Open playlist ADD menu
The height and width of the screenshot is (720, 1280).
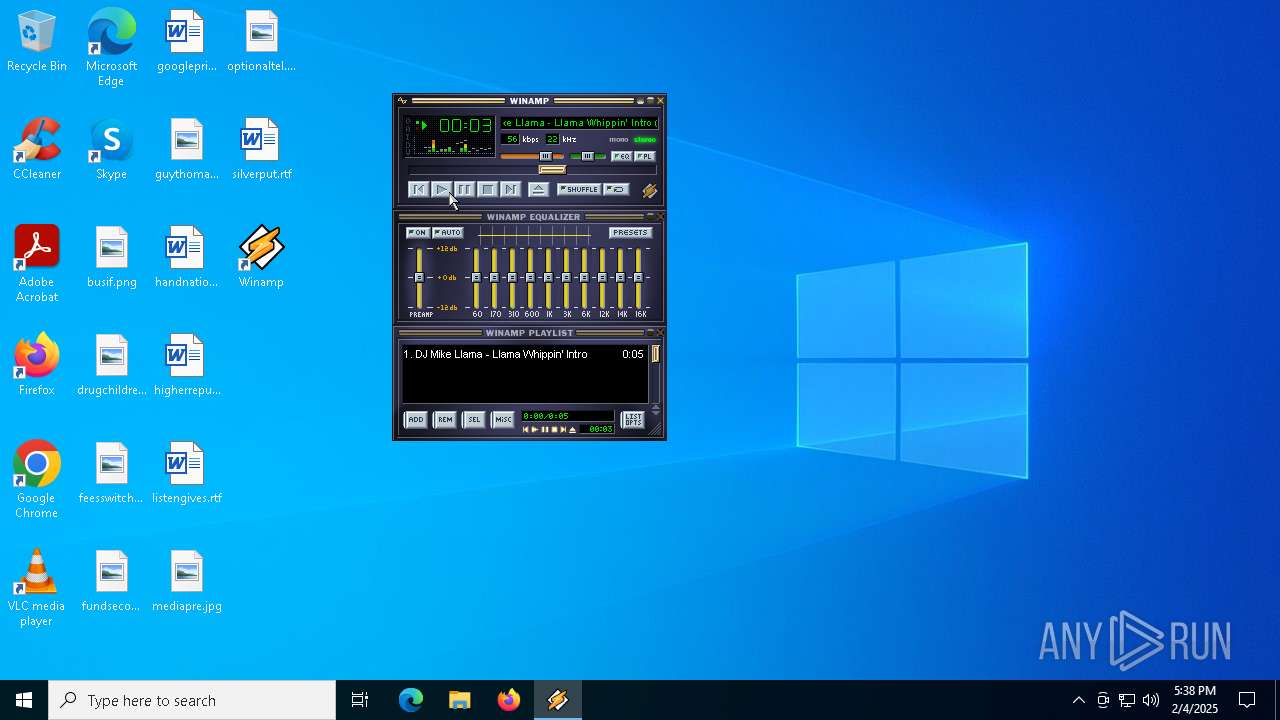pos(415,420)
